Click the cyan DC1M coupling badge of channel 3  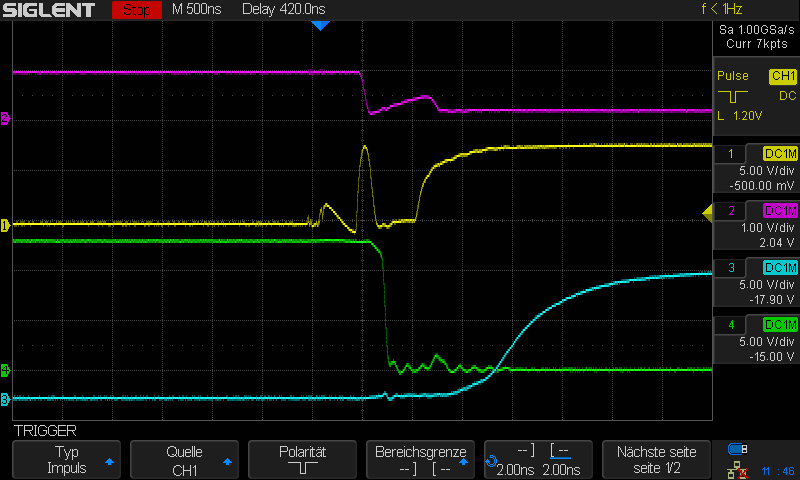point(780,268)
